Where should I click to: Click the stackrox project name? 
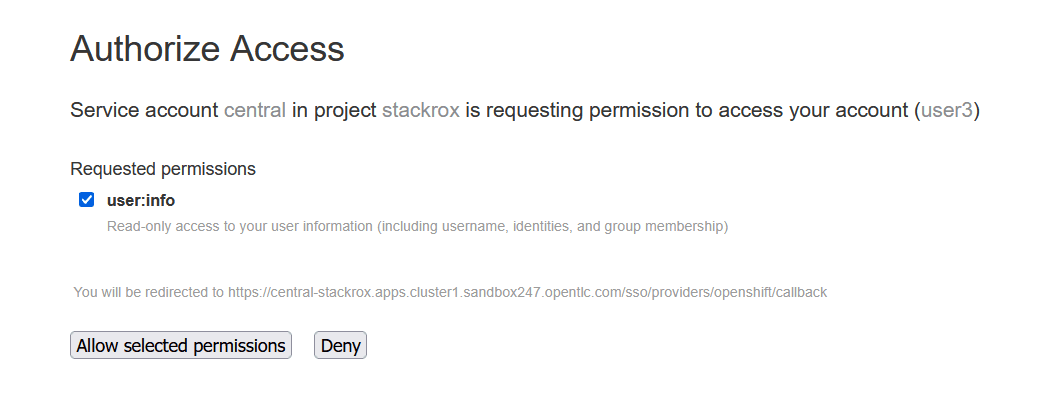(x=421, y=110)
